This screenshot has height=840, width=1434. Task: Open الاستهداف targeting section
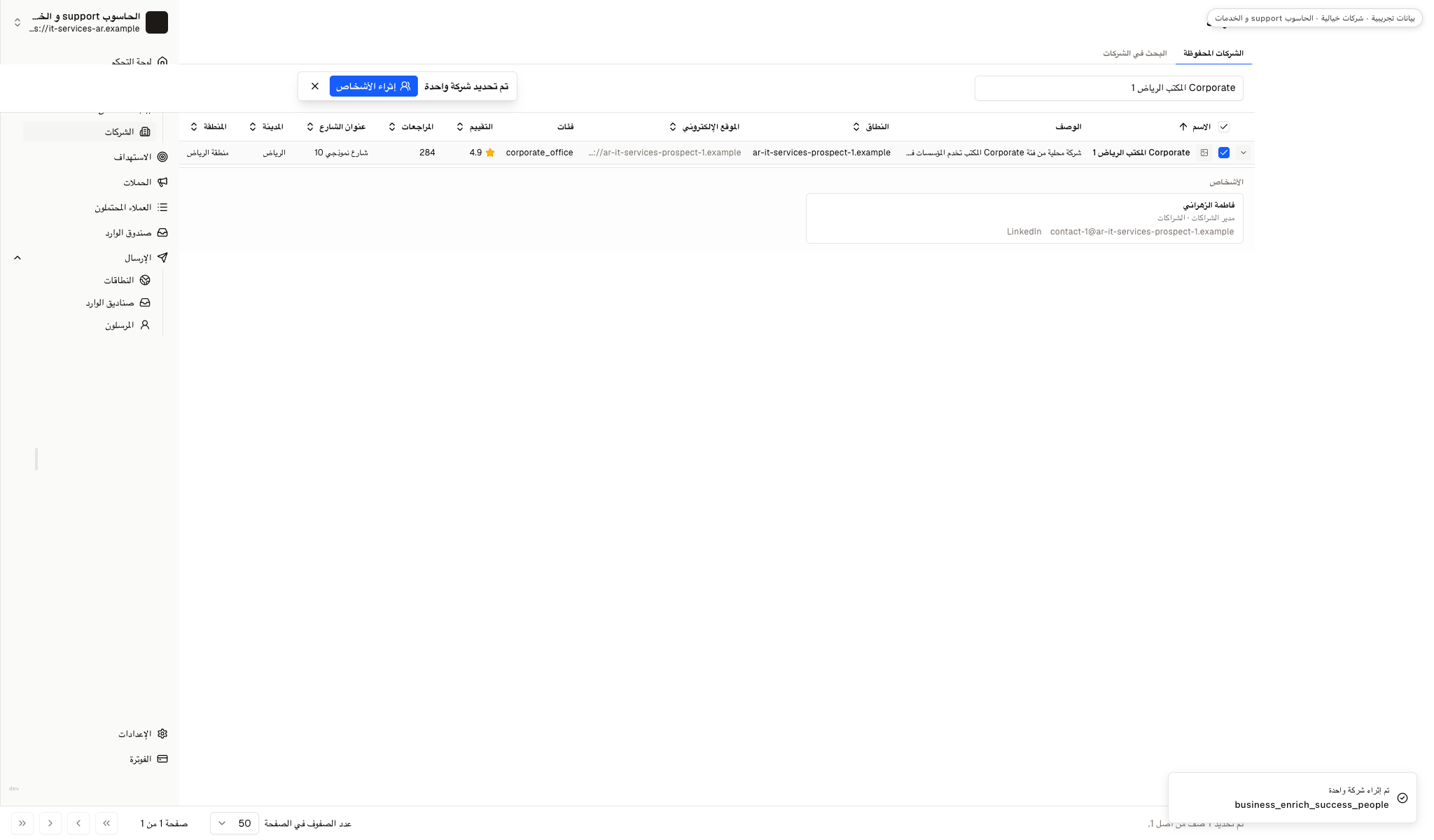[x=90, y=157]
